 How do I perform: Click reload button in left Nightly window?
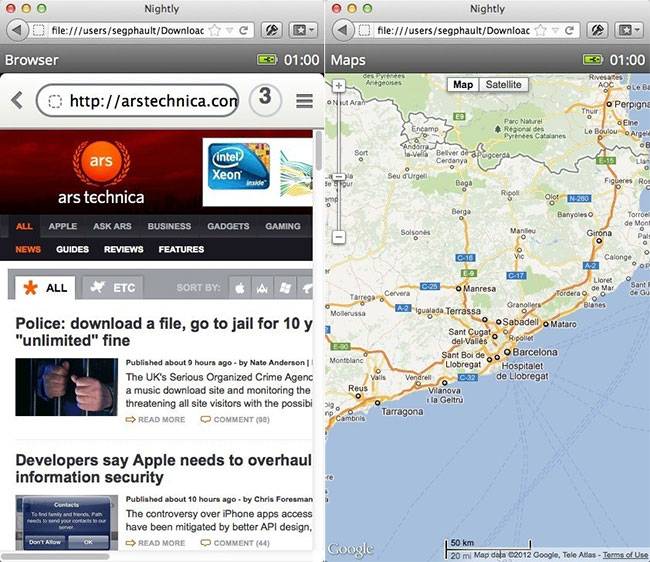click(x=245, y=30)
